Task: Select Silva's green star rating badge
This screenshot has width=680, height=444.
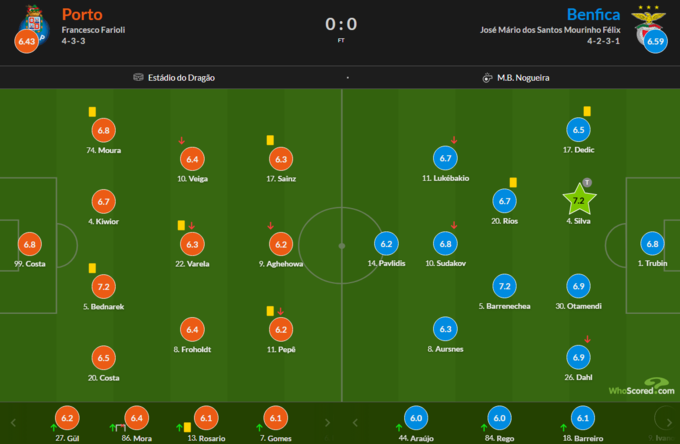Action: (x=577, y=200)
